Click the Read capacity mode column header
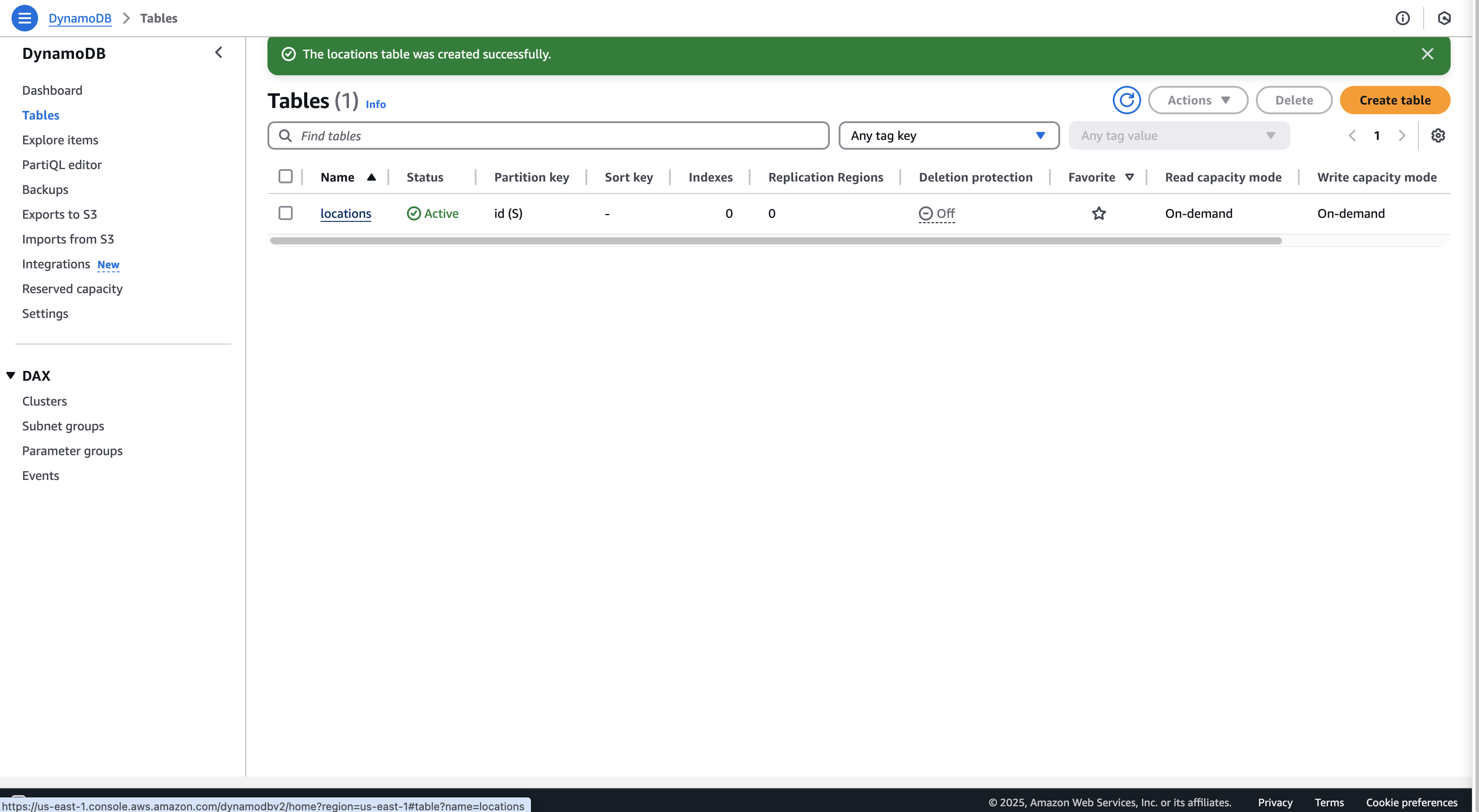 (1223, 177)
